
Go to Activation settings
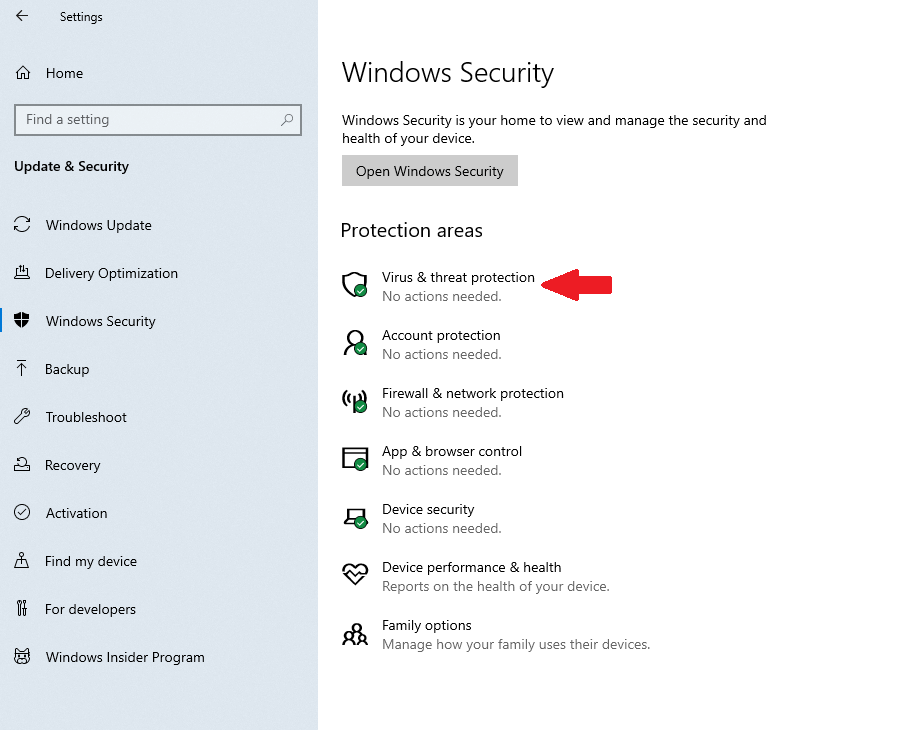click(x=77, y=513)
